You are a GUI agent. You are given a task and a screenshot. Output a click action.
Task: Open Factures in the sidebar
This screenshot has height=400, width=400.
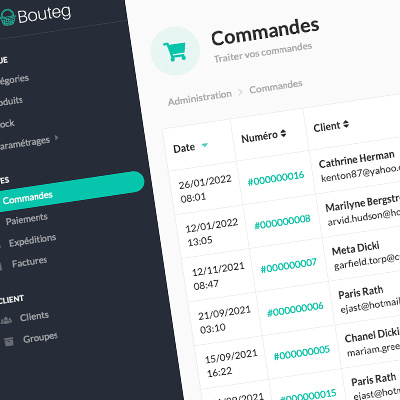tap(29, 262)
